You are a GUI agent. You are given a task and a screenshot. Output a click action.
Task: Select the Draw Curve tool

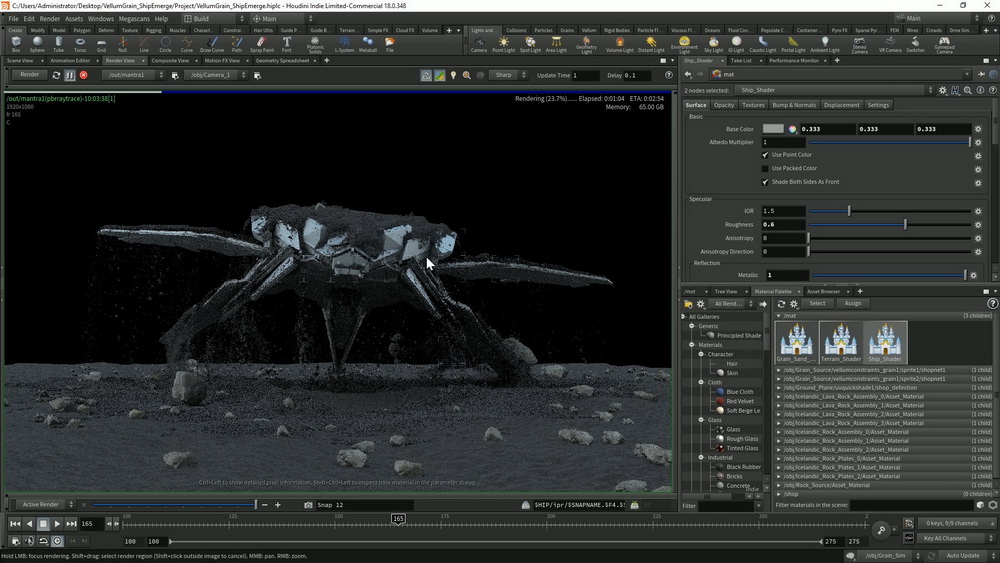pos(212,44)
